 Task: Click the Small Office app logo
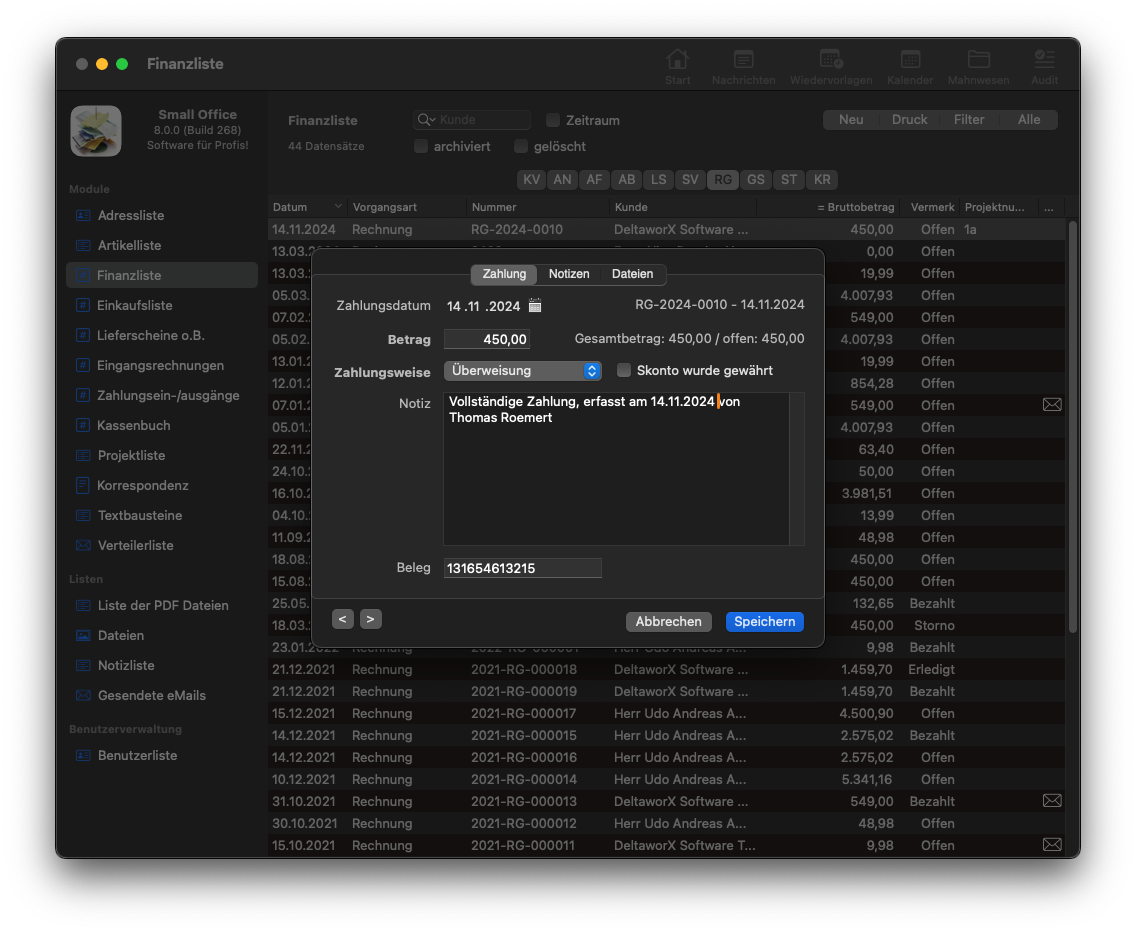click(x=96, y=131)
